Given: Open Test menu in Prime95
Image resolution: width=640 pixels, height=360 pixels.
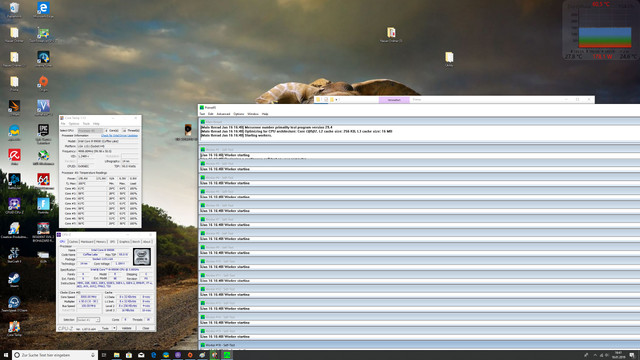Looking at the screenshot, I should pos(202,114).
